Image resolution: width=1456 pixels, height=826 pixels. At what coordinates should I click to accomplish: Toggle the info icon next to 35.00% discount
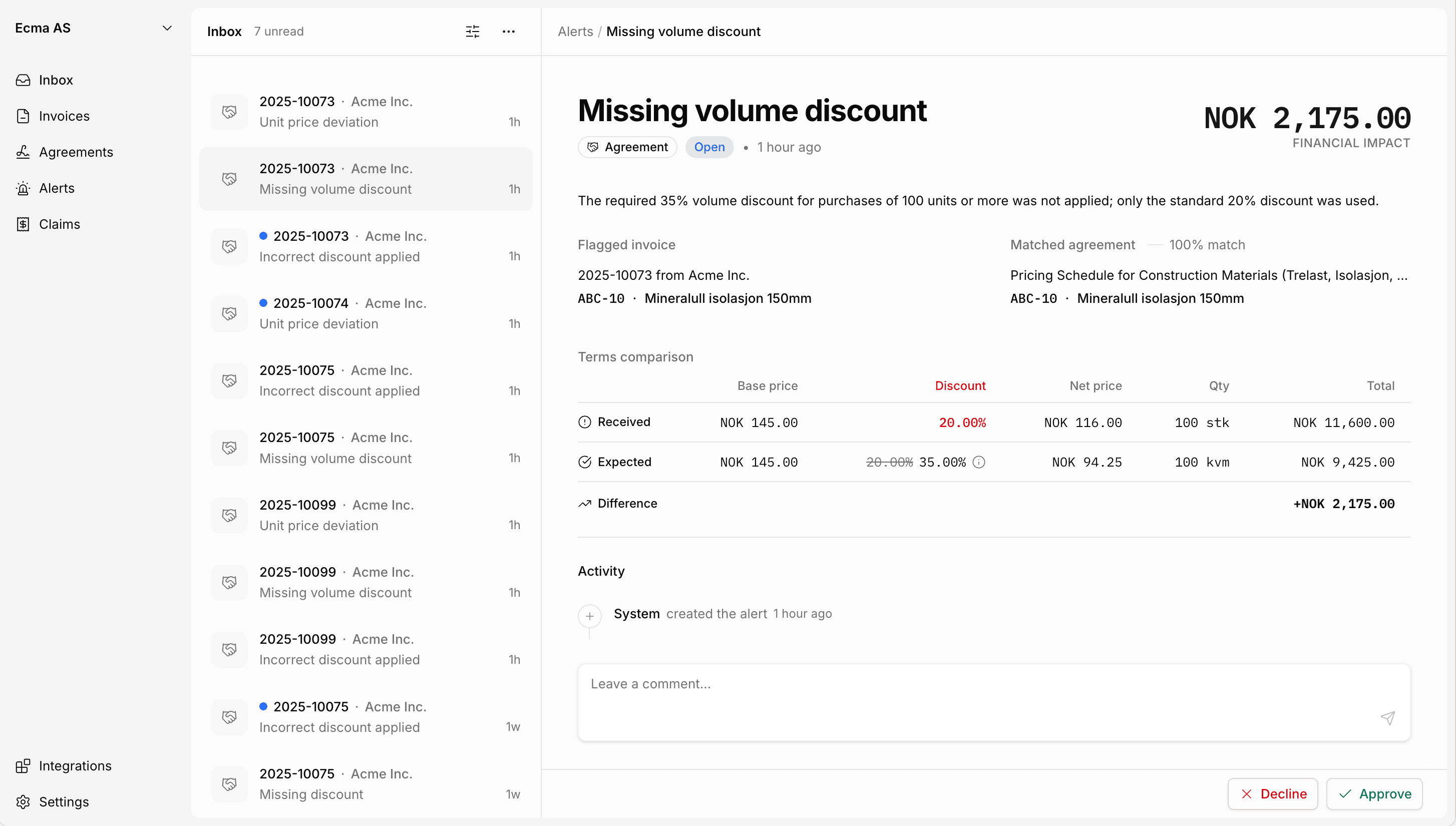click(x=979, y=462)
